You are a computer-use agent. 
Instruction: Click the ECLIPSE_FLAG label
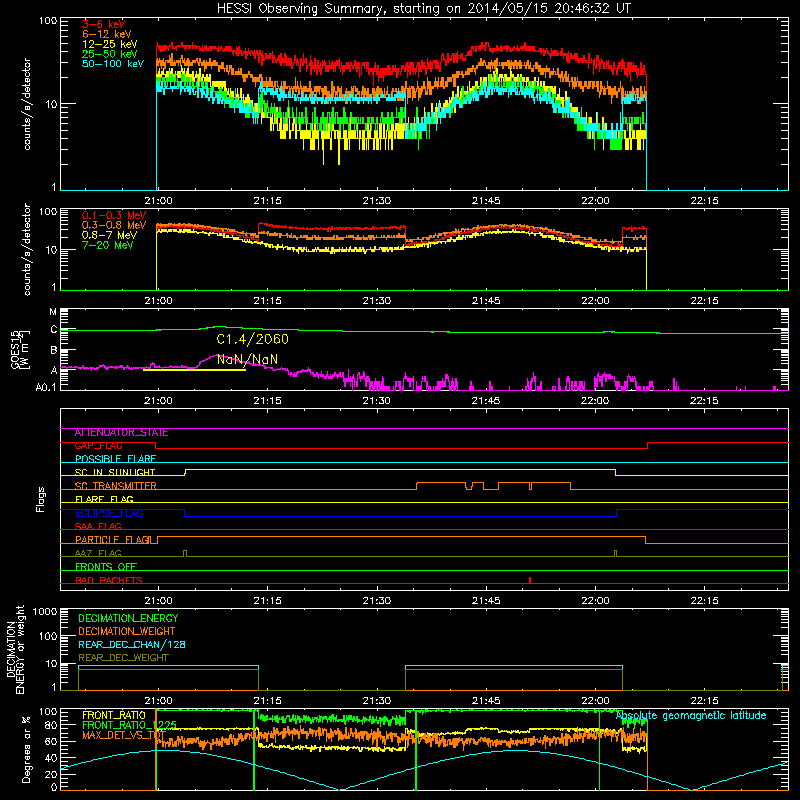[109, 513]
